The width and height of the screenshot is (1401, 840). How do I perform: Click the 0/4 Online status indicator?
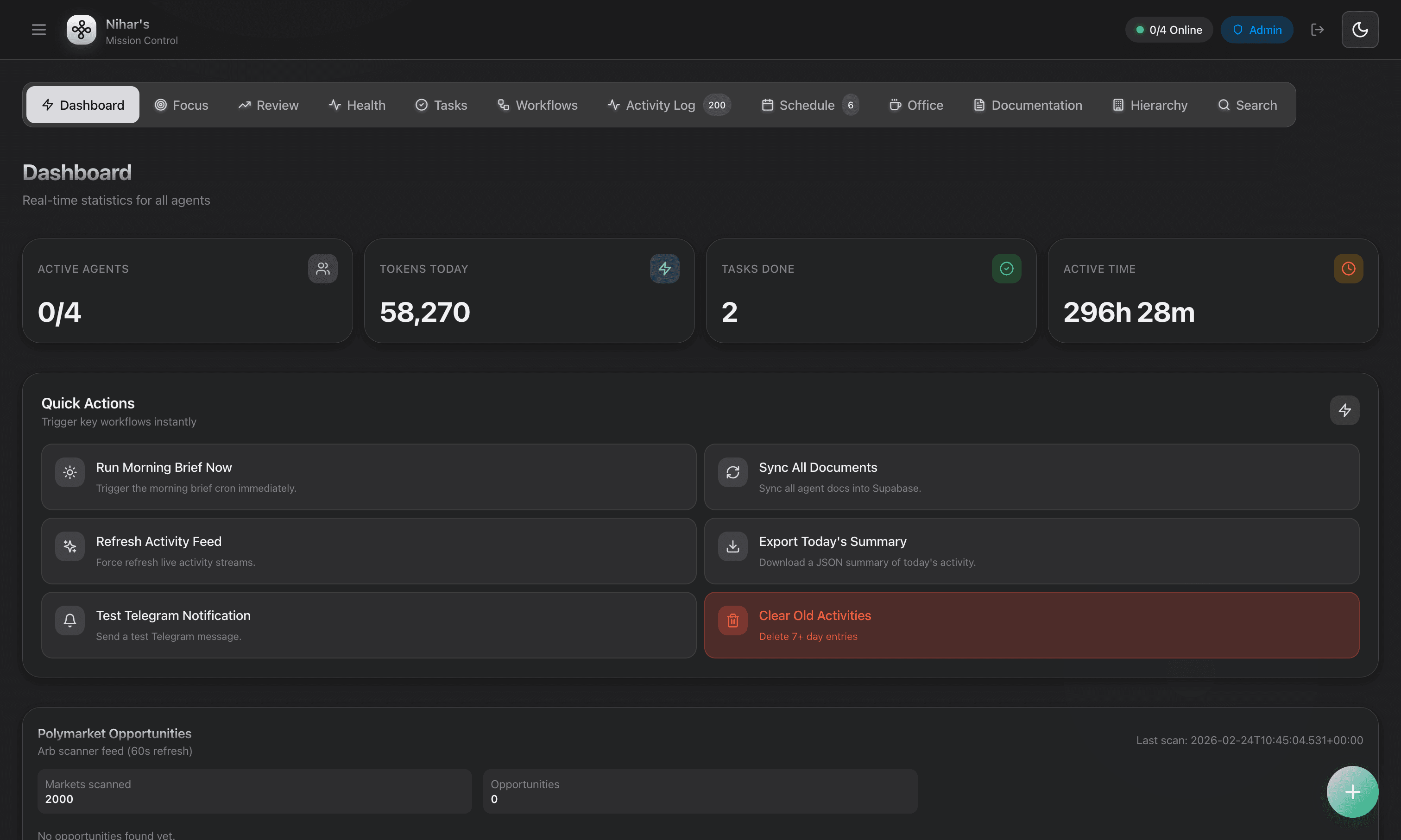click(1168, 30)
